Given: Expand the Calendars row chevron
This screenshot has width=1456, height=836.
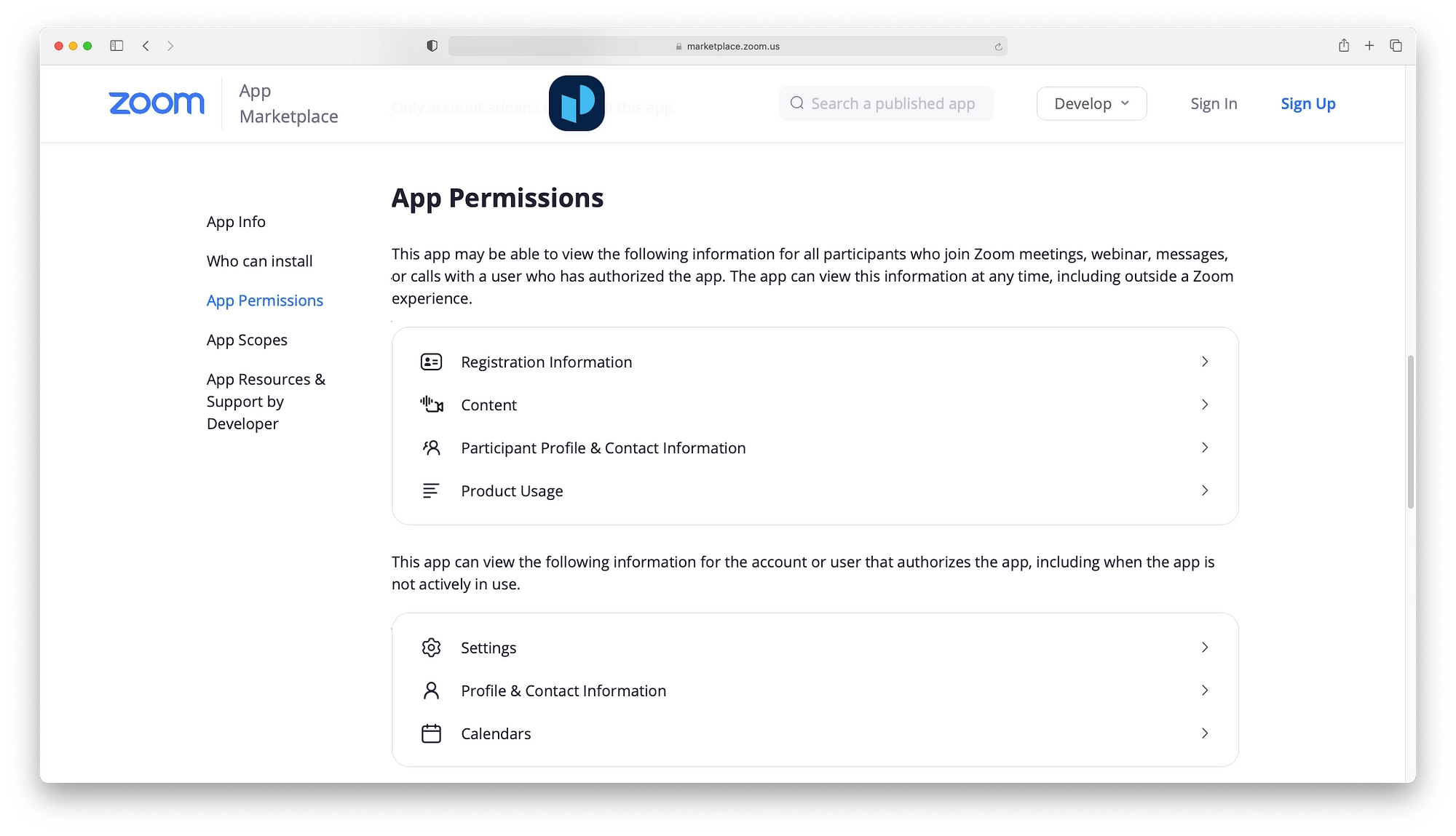Looking at the screenshot, I should click(1205, 733).
